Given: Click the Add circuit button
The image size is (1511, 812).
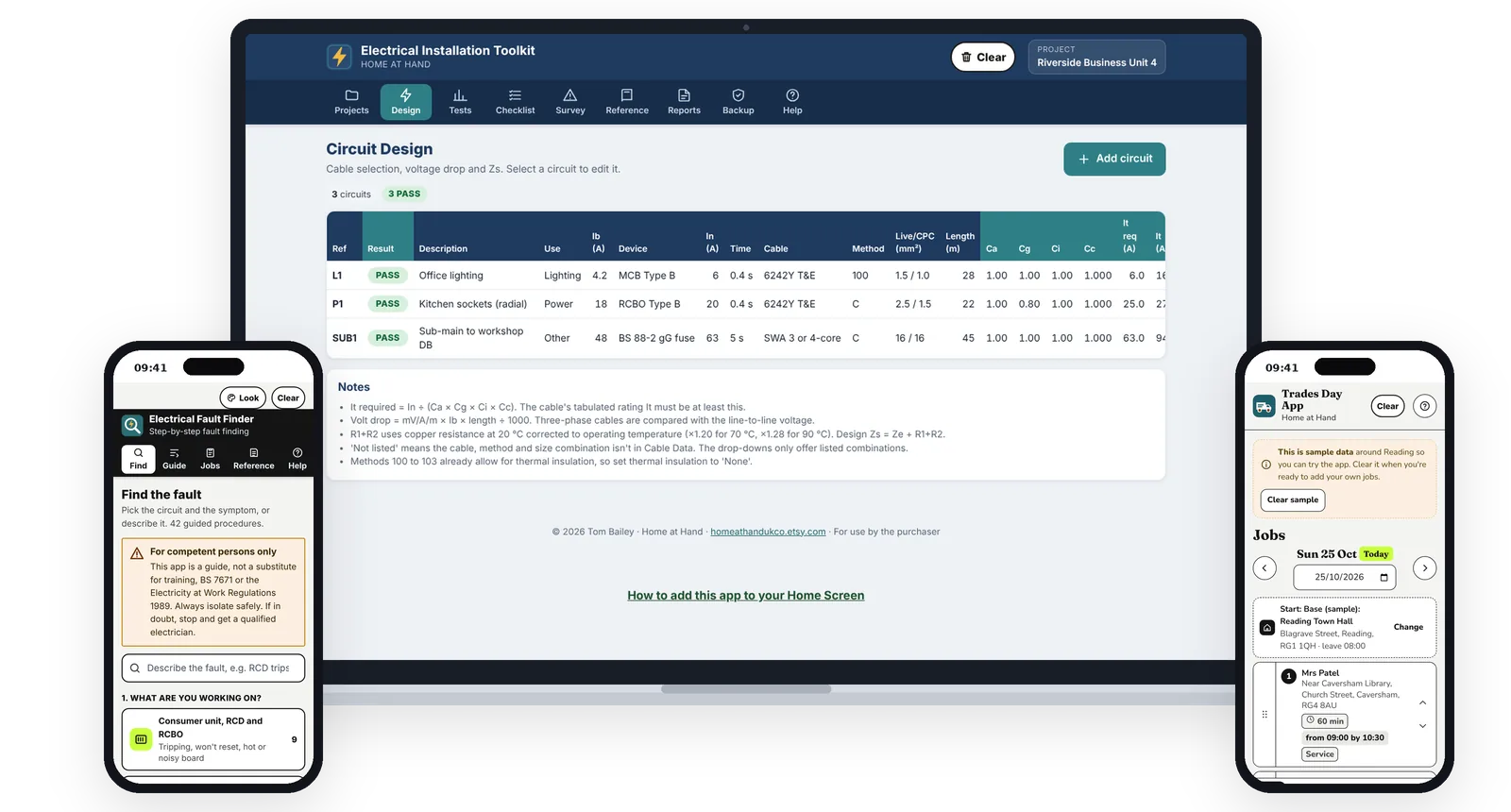Looking at the screenshot, I should [1114, 159].
